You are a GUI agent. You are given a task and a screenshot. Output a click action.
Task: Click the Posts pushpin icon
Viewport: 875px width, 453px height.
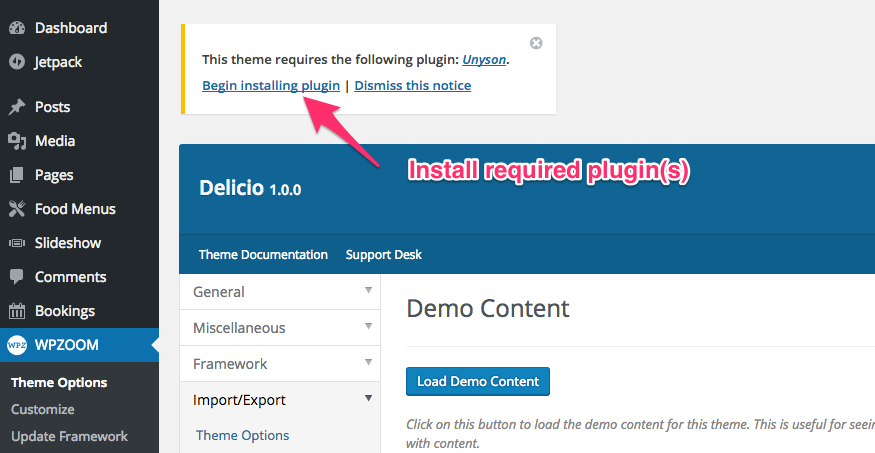[x=17, y=107]
